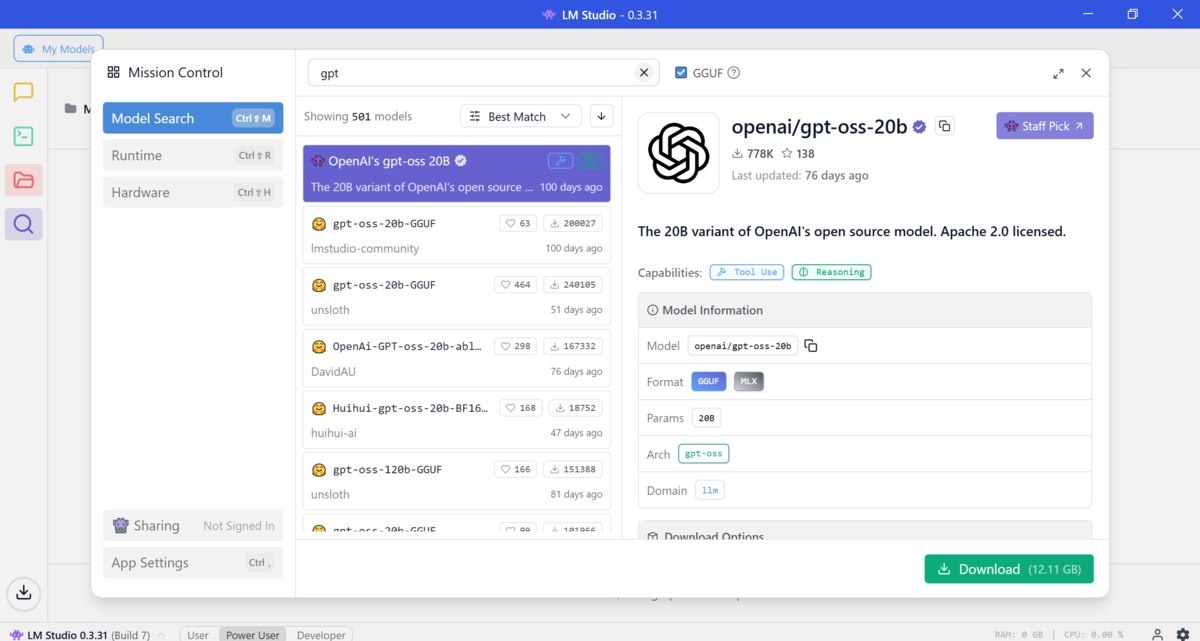Image resolution: width=1200 pixels, height=641 pixels.
Task: Select the Model Search tab
Action: pyautogui.click(x=193, y=118)
